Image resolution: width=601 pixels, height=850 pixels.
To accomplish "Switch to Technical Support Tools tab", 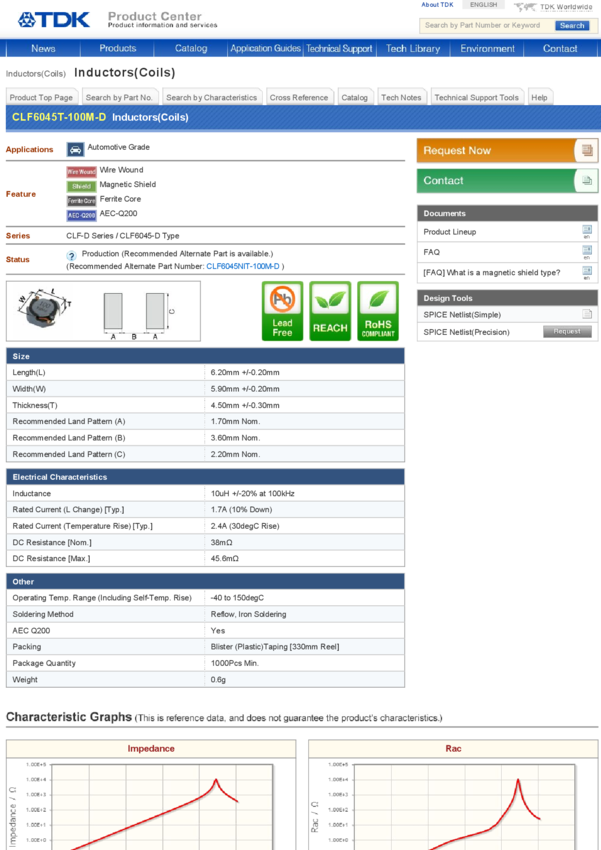I will (476, 97).
